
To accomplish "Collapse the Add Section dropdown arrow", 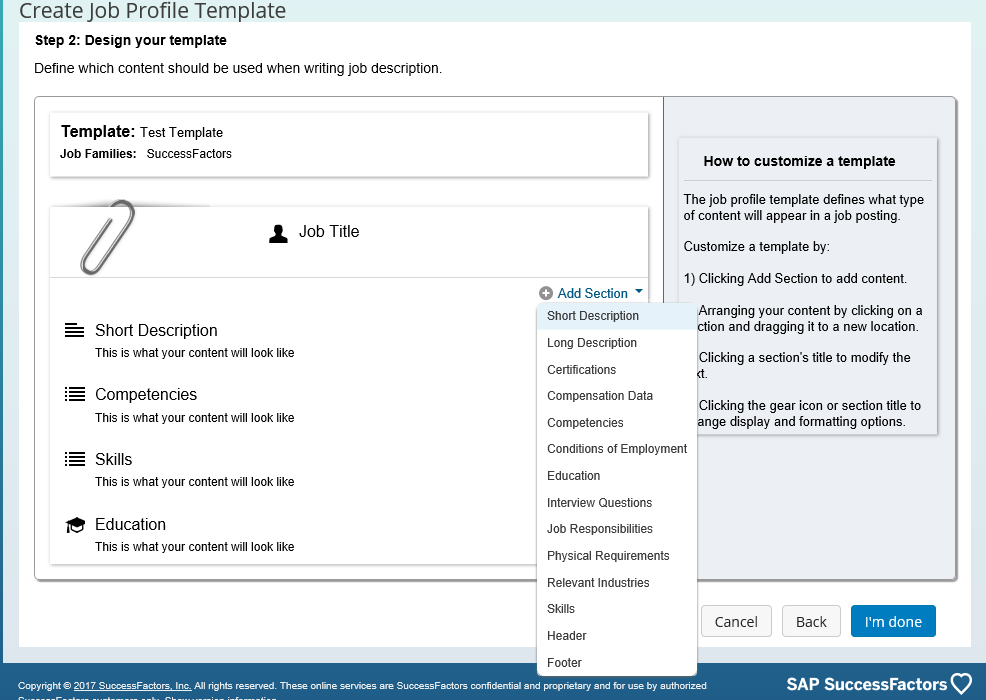I will 639,291.
